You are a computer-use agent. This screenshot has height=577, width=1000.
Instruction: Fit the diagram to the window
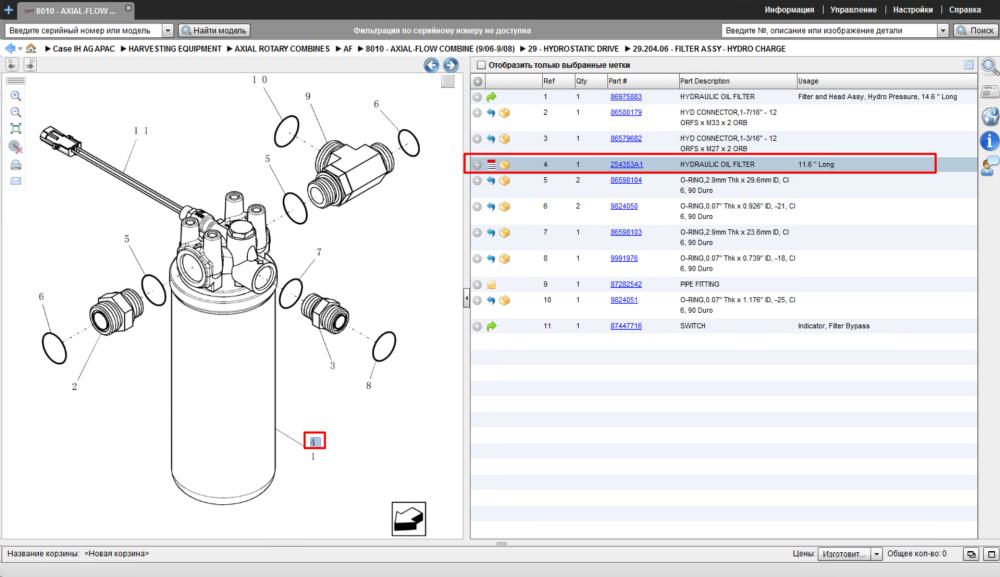point(15,129)
